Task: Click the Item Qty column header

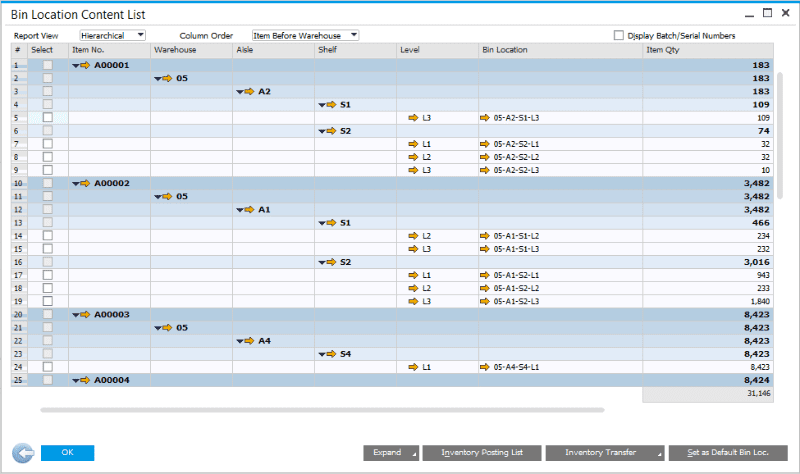Action: coord(708,49)
